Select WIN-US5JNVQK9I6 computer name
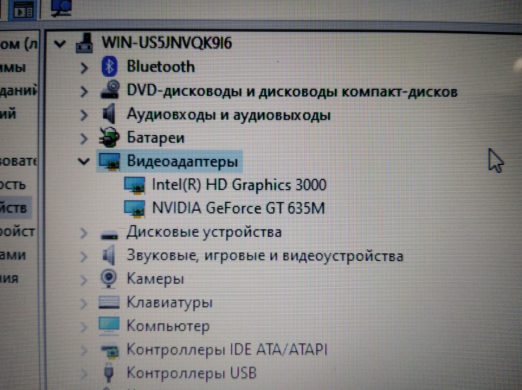Image resolution: width=522 pixels, height=390 pixels. pyautogui.click(x=167, y=43)
